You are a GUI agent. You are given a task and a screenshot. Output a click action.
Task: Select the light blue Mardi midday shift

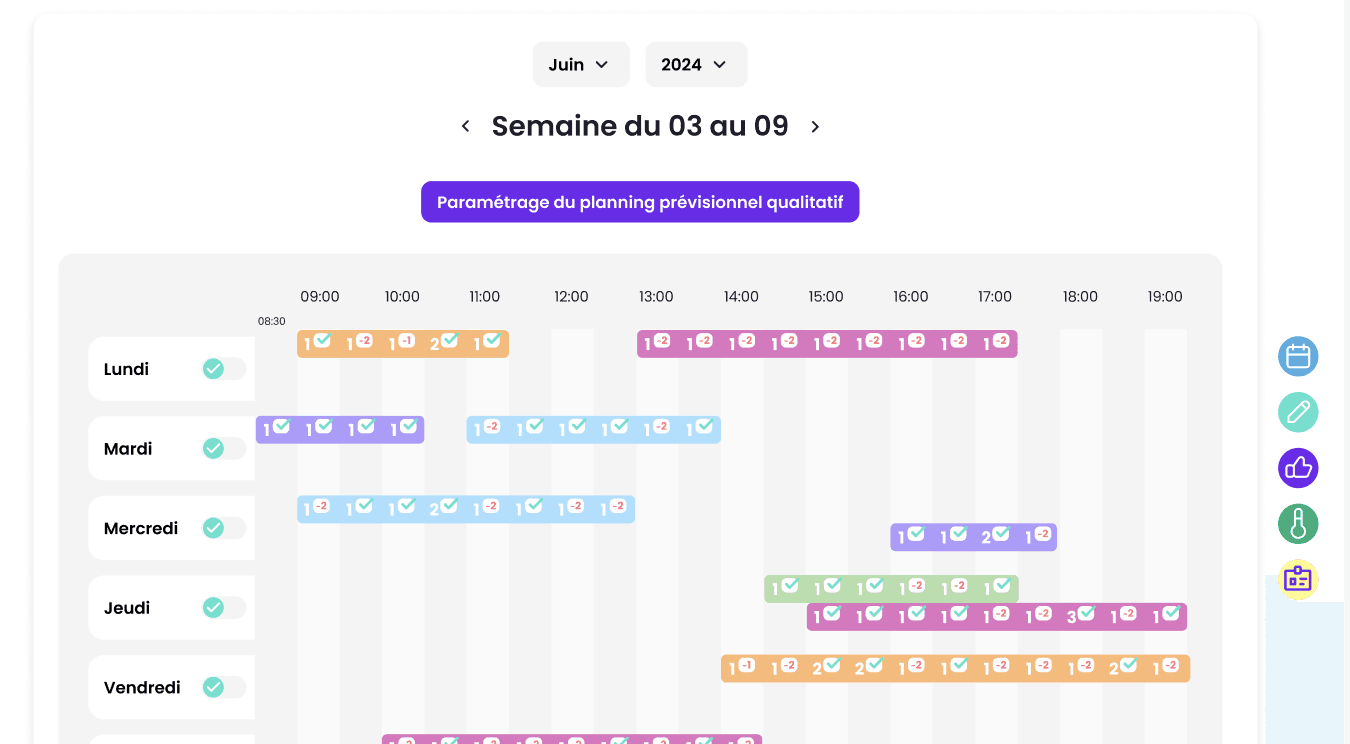[x=594, y=429]
